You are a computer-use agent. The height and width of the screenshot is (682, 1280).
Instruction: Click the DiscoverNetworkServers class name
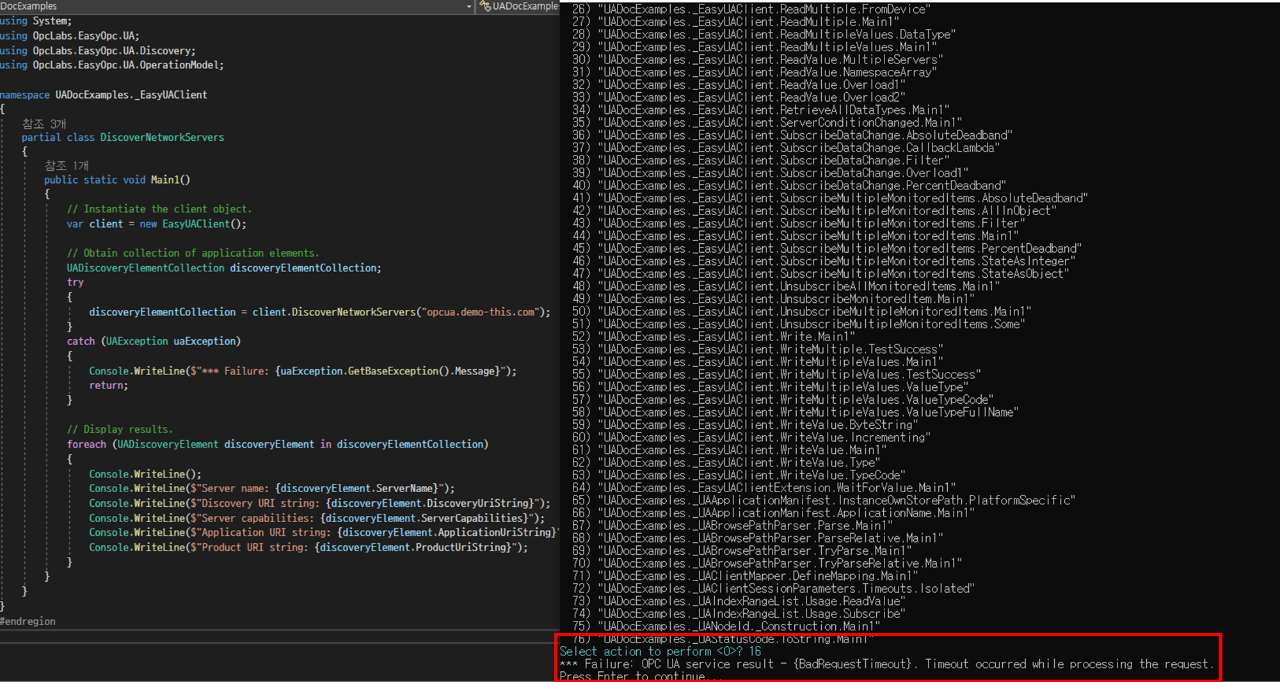coord(162,137)
